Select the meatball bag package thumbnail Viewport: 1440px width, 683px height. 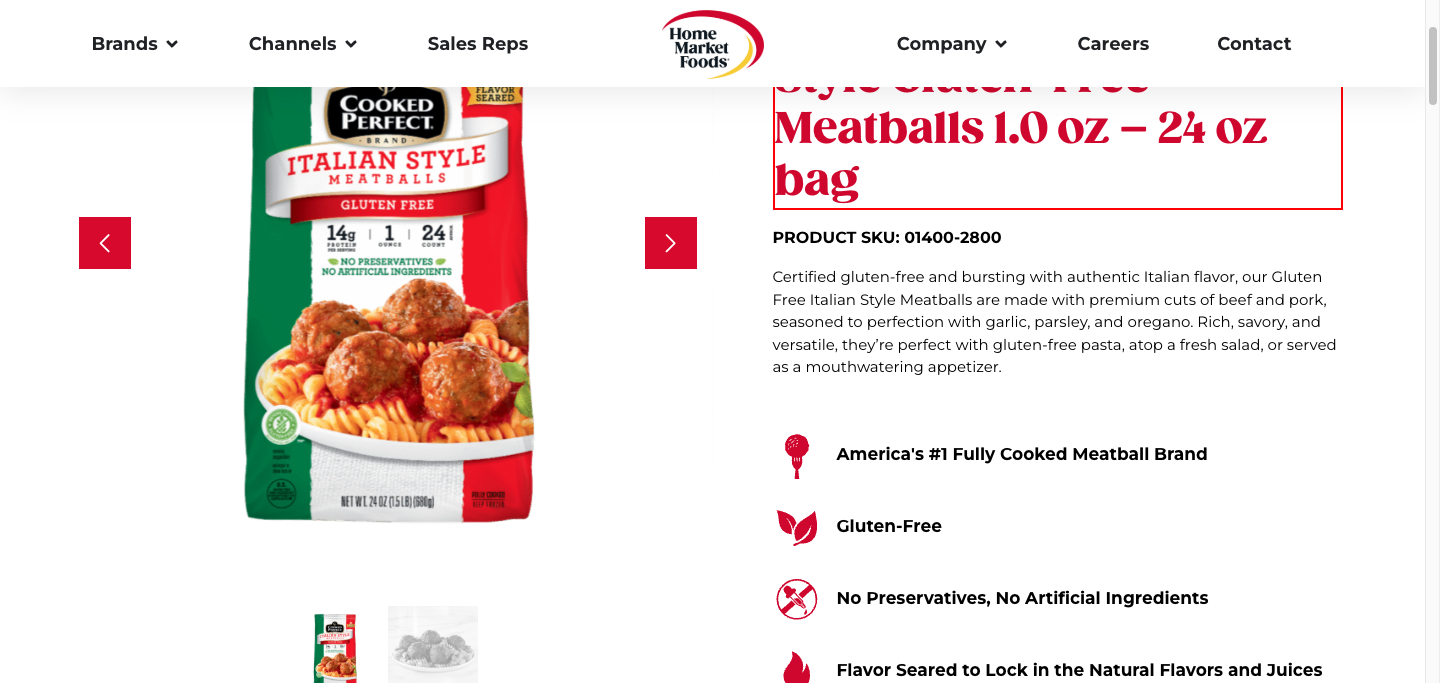tap(335, 647)
